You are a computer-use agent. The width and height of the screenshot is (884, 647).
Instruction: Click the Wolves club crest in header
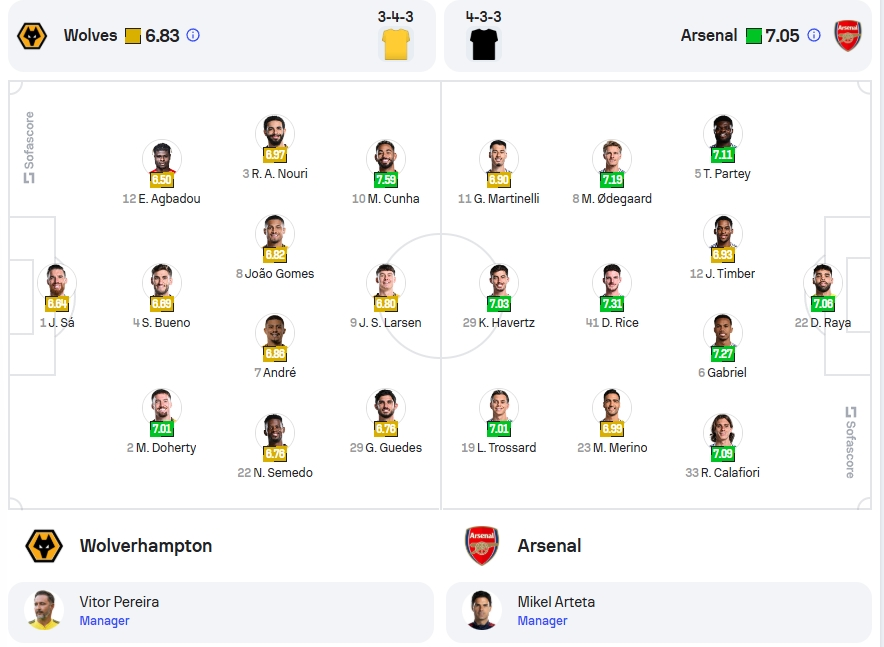click(32, 36)
